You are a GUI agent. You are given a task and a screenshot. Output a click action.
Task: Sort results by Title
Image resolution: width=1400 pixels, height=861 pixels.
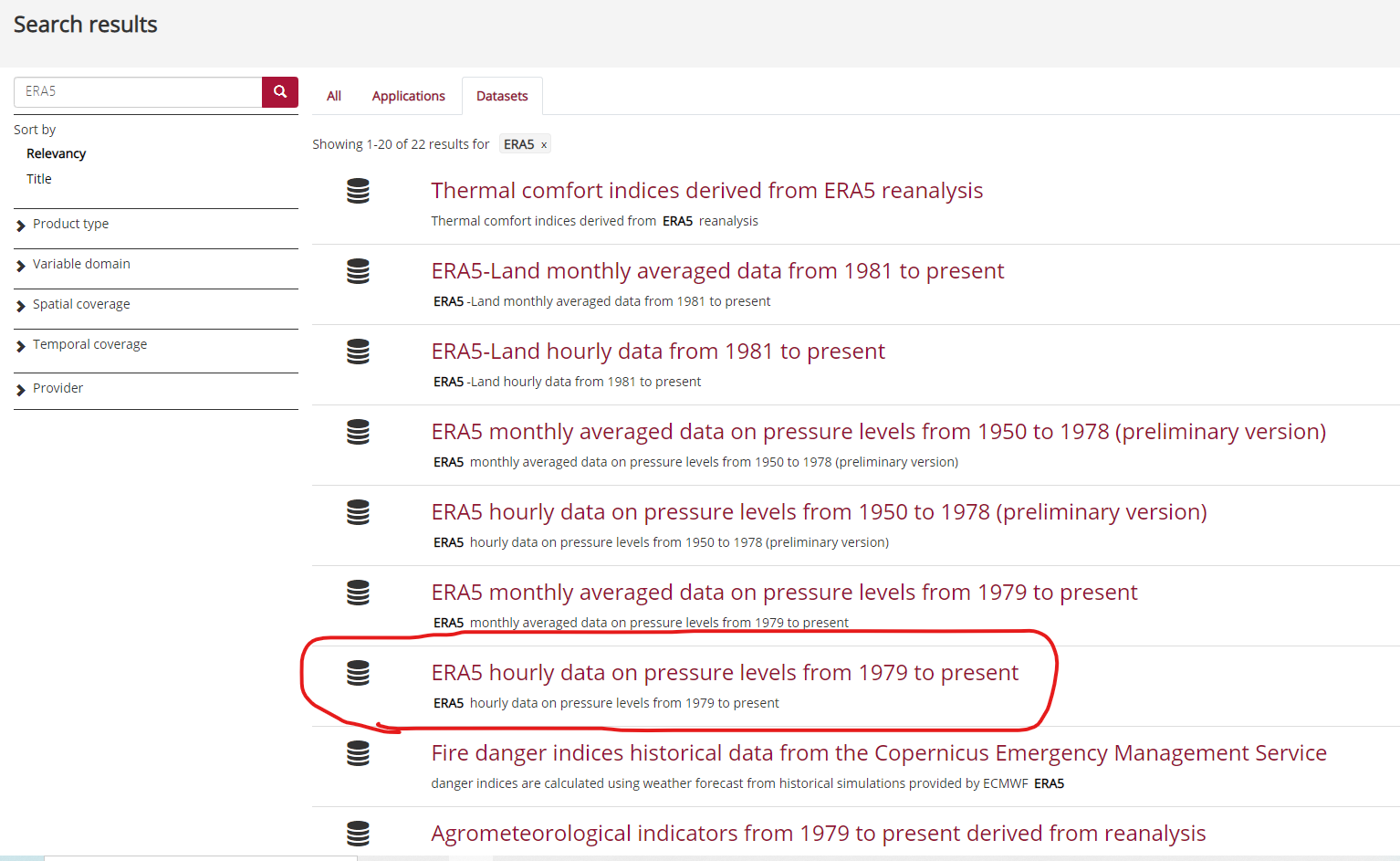(x=38, y=178)
